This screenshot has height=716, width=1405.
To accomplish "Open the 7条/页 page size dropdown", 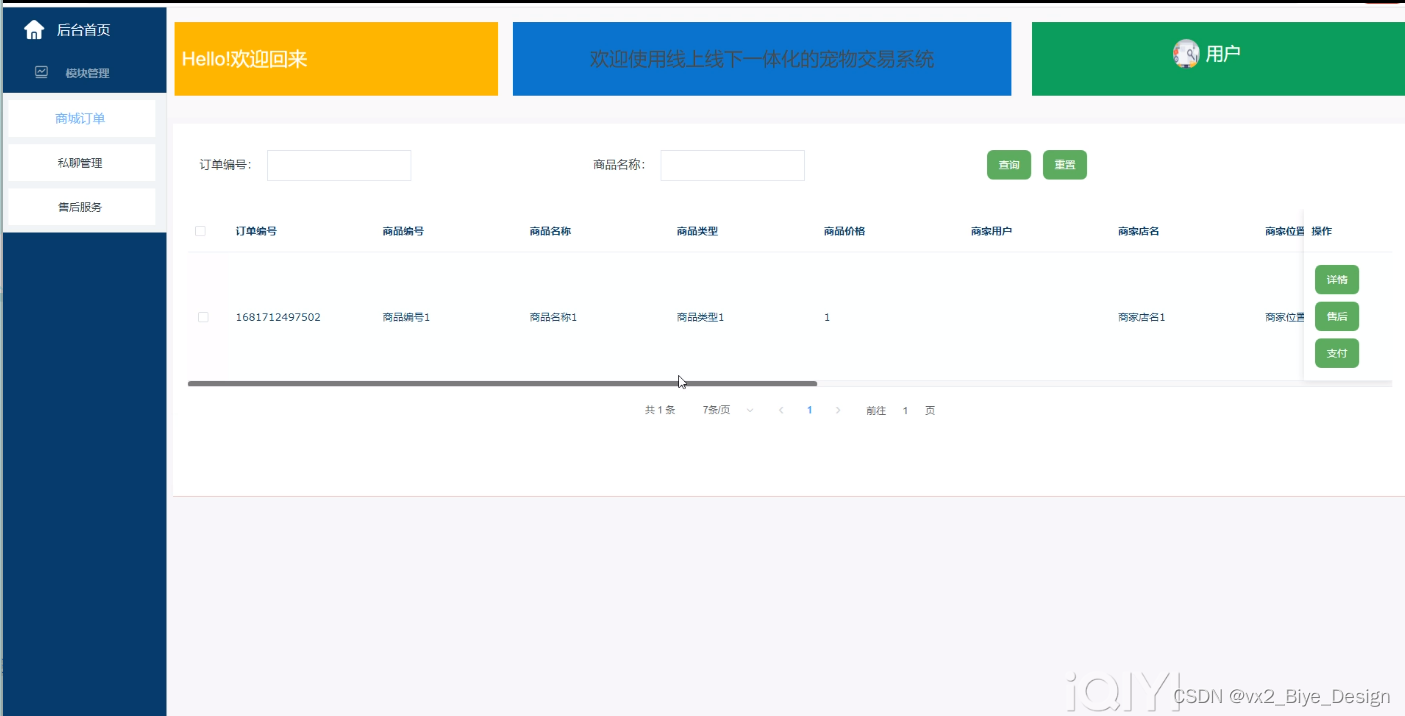I will tap(728, 411).
